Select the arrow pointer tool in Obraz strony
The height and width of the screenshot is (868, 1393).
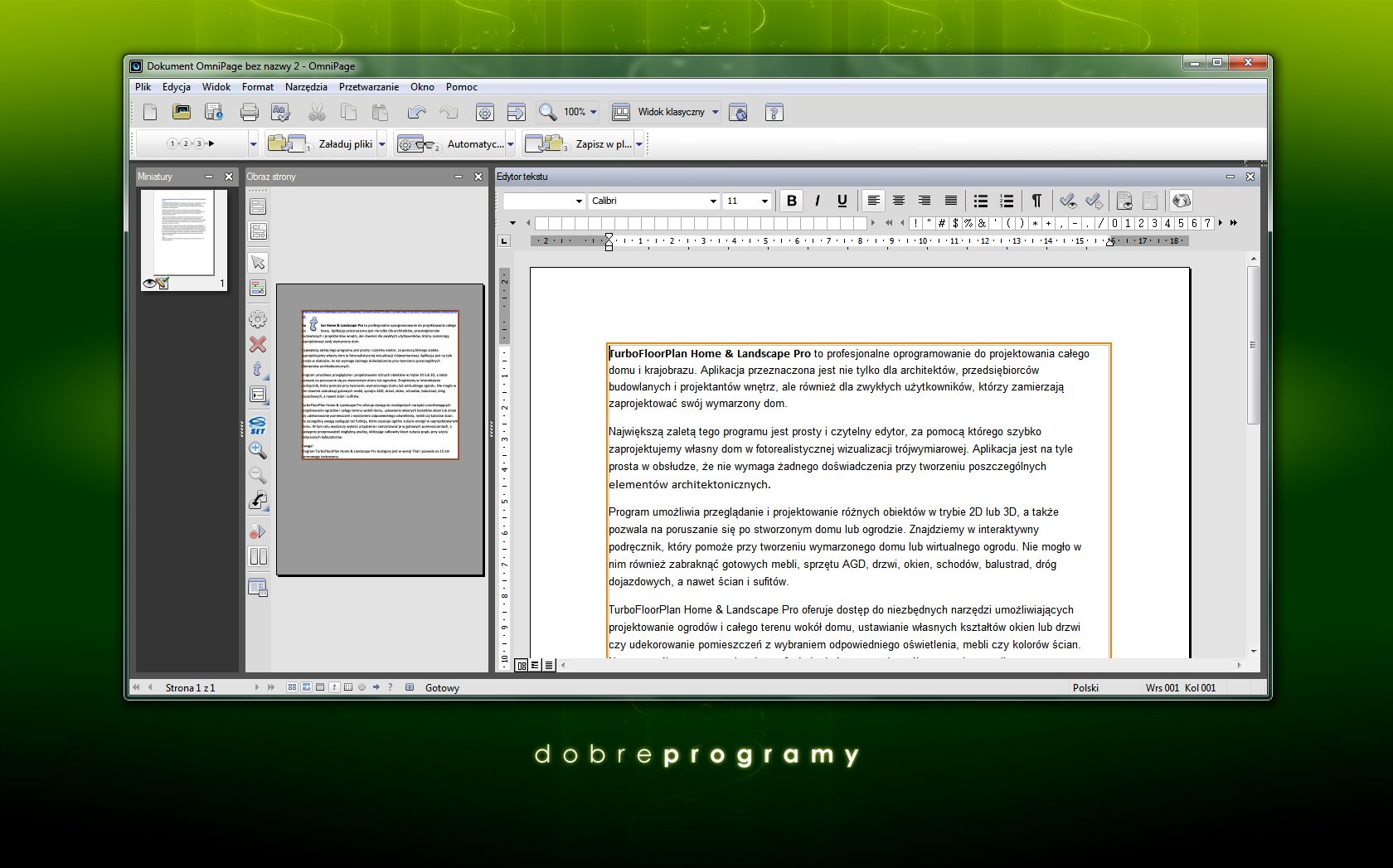[258, 263]
